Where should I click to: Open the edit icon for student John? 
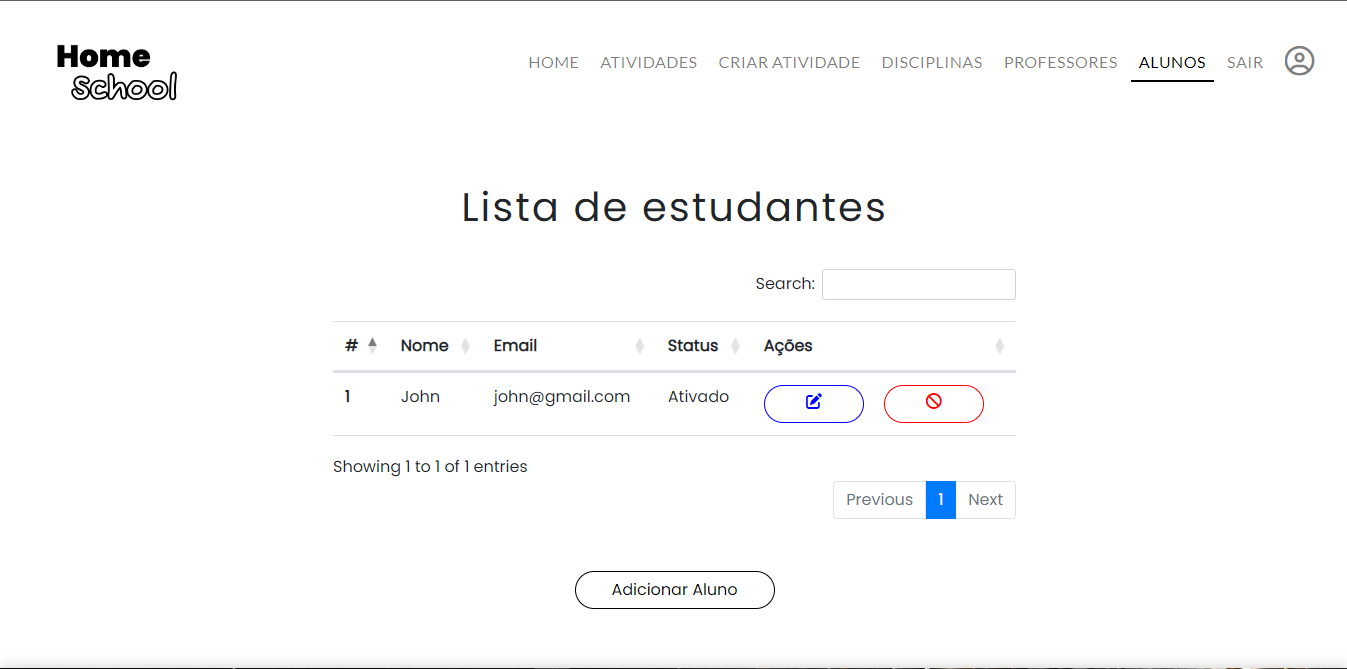(x=813, y=403)
